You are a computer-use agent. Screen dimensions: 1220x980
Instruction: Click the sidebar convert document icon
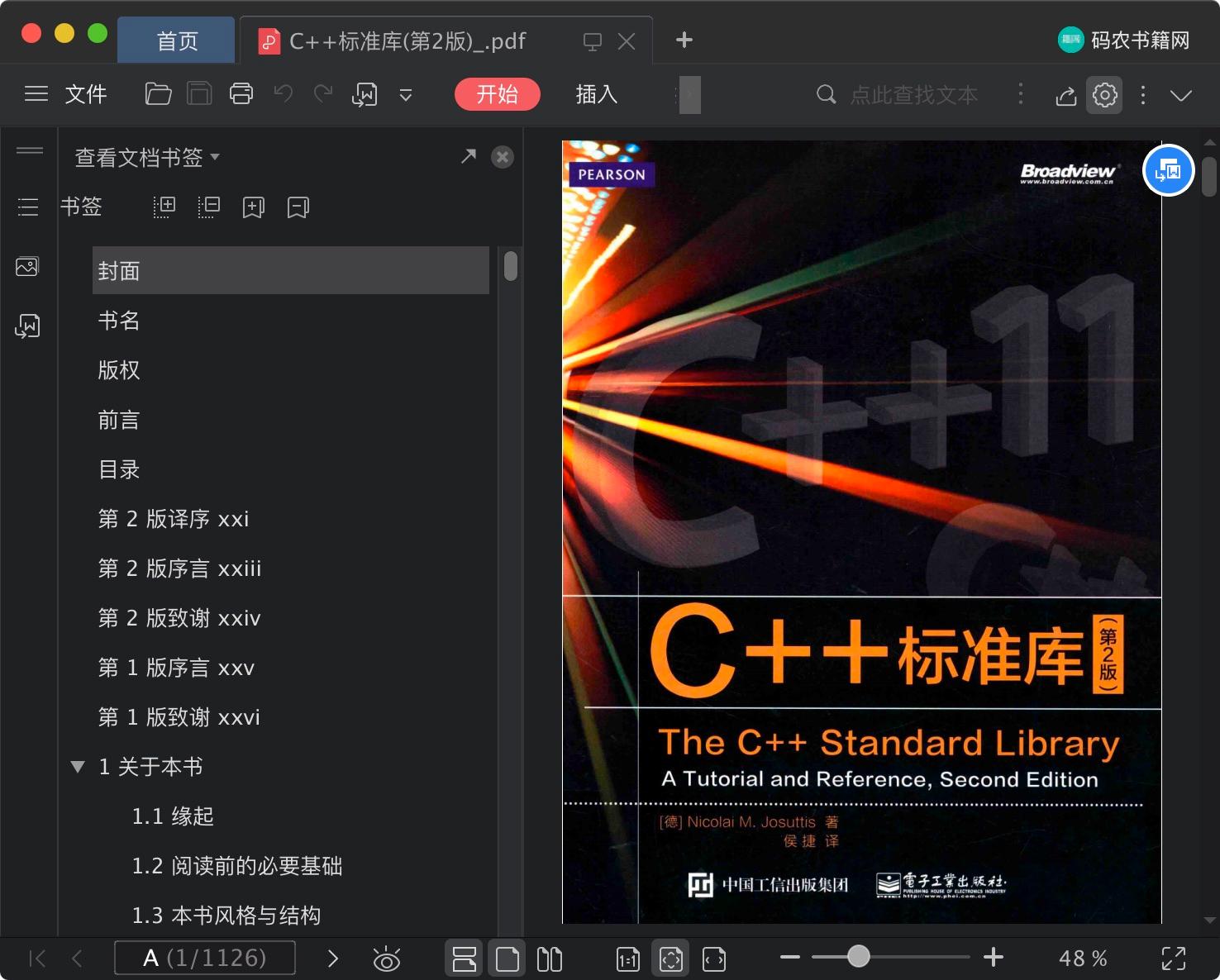(x=27, y=326)
